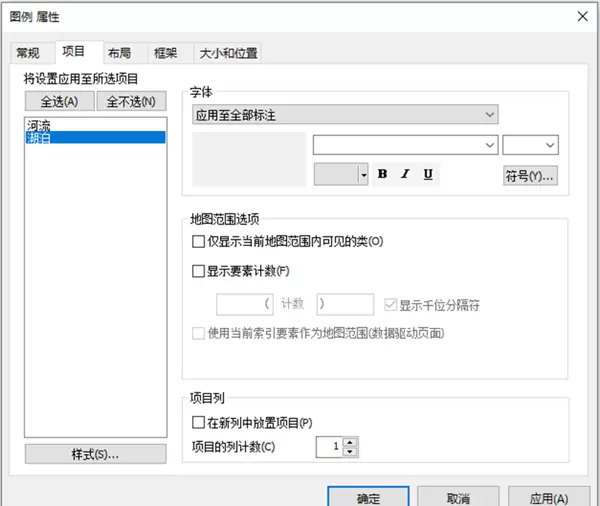Enable 仅显示当前地图范围内可见的类 checkbox
The height and width of the screenshot is (506, 600).
(x=198, y=241)
